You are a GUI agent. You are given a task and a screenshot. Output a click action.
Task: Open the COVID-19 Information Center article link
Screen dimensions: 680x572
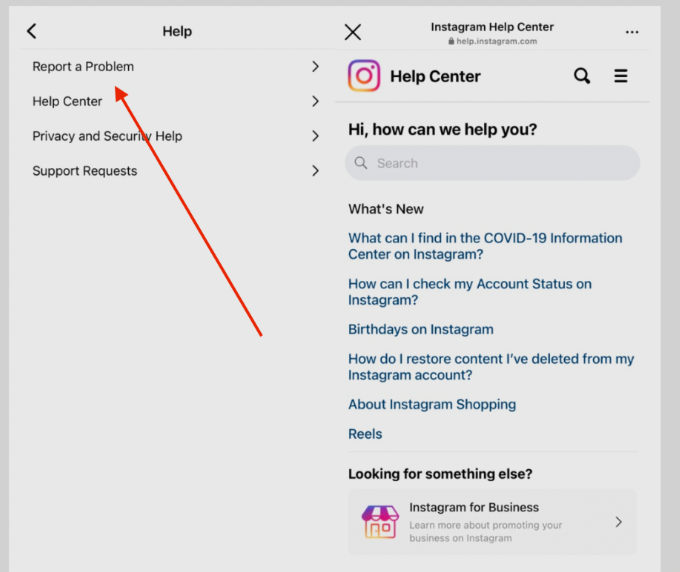coord(485,246)
